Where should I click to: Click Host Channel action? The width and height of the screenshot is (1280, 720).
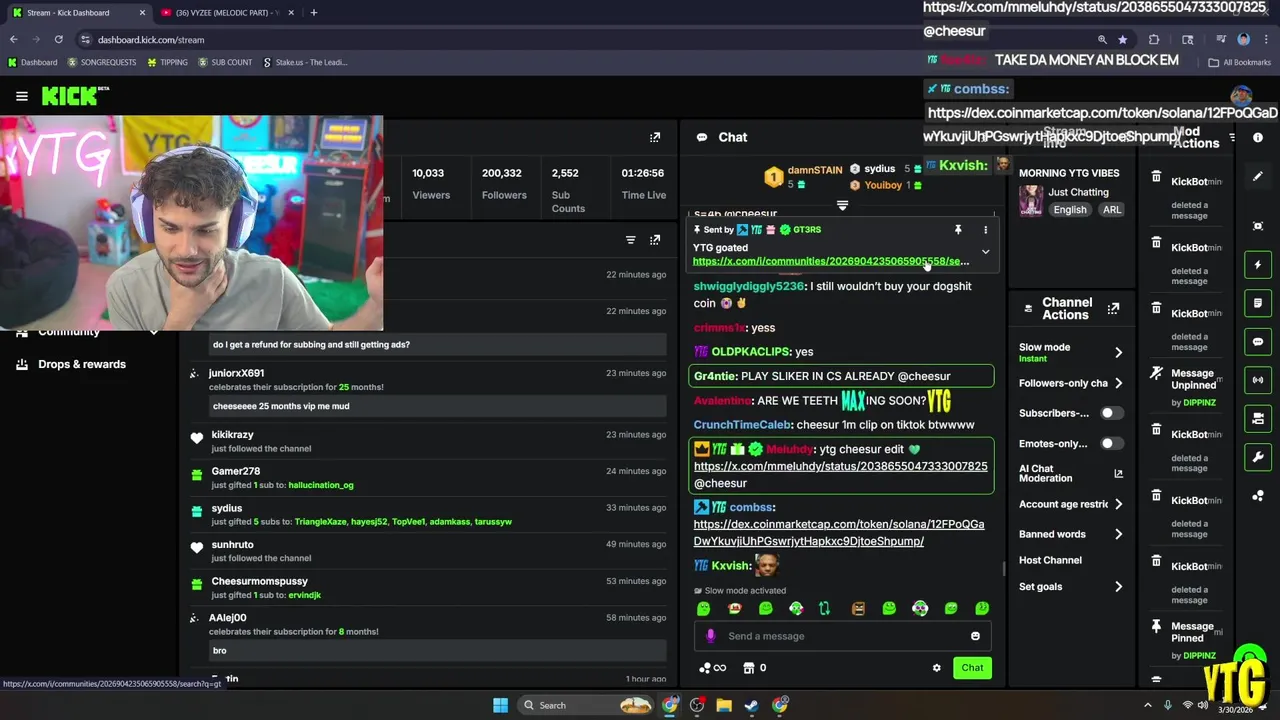coord(1050,560)
